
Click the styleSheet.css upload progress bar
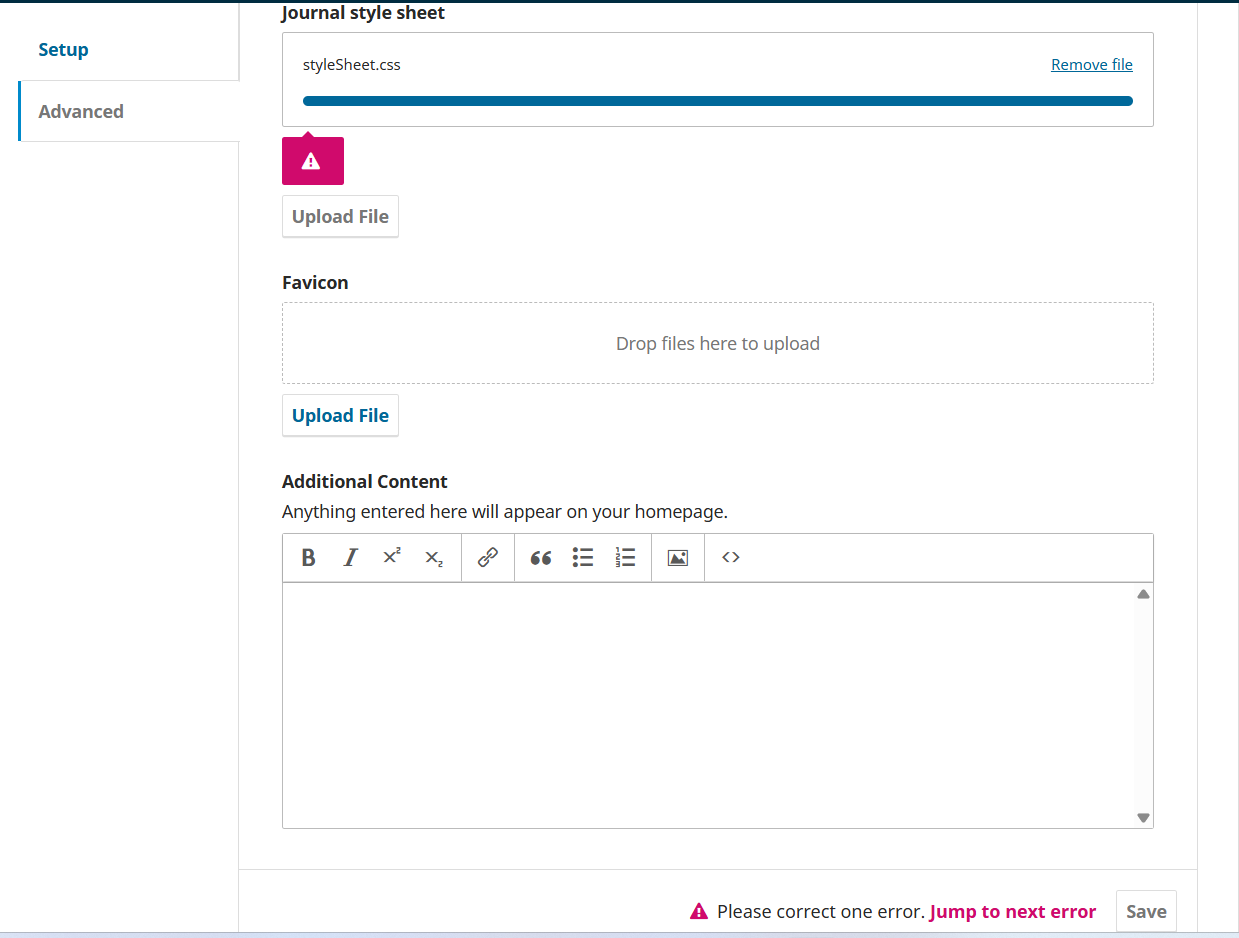point(717,101)
